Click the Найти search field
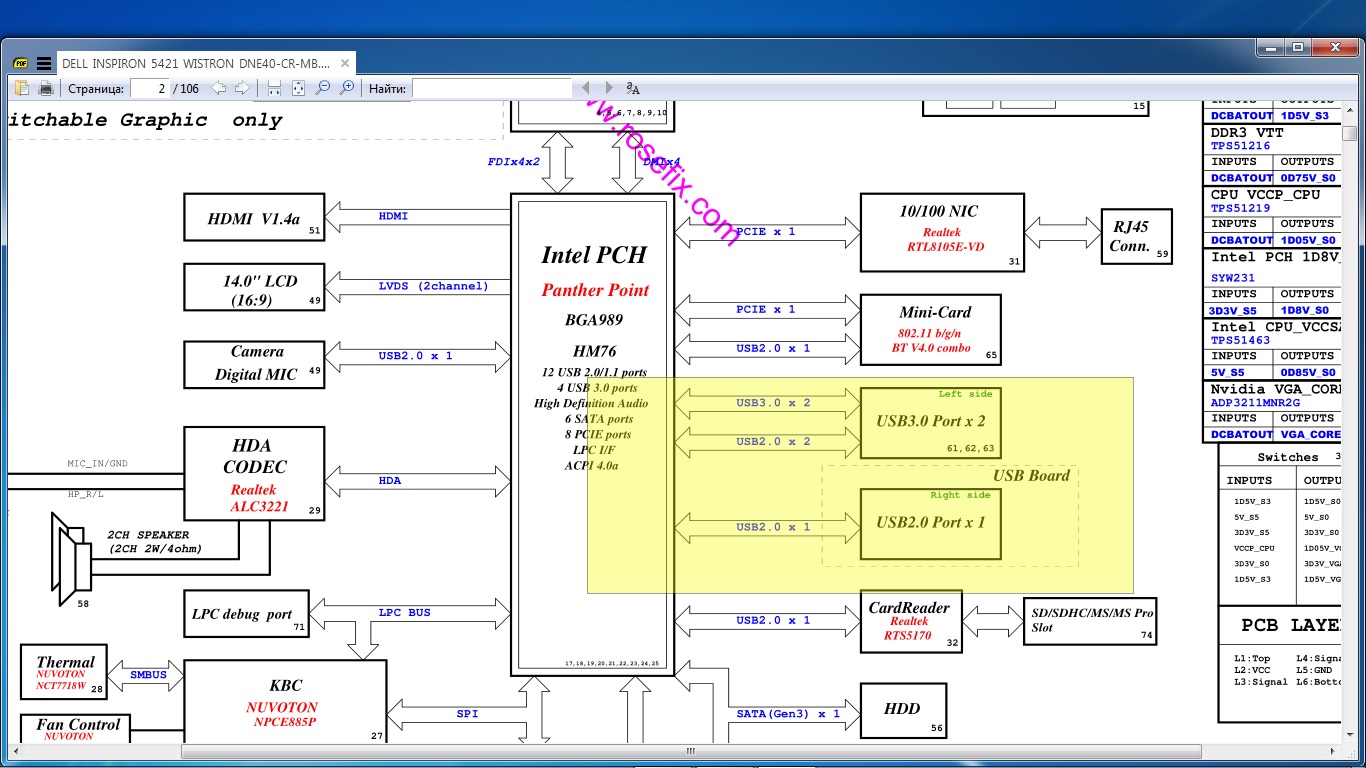This screenshot has height=768, width=1366. 490,88
